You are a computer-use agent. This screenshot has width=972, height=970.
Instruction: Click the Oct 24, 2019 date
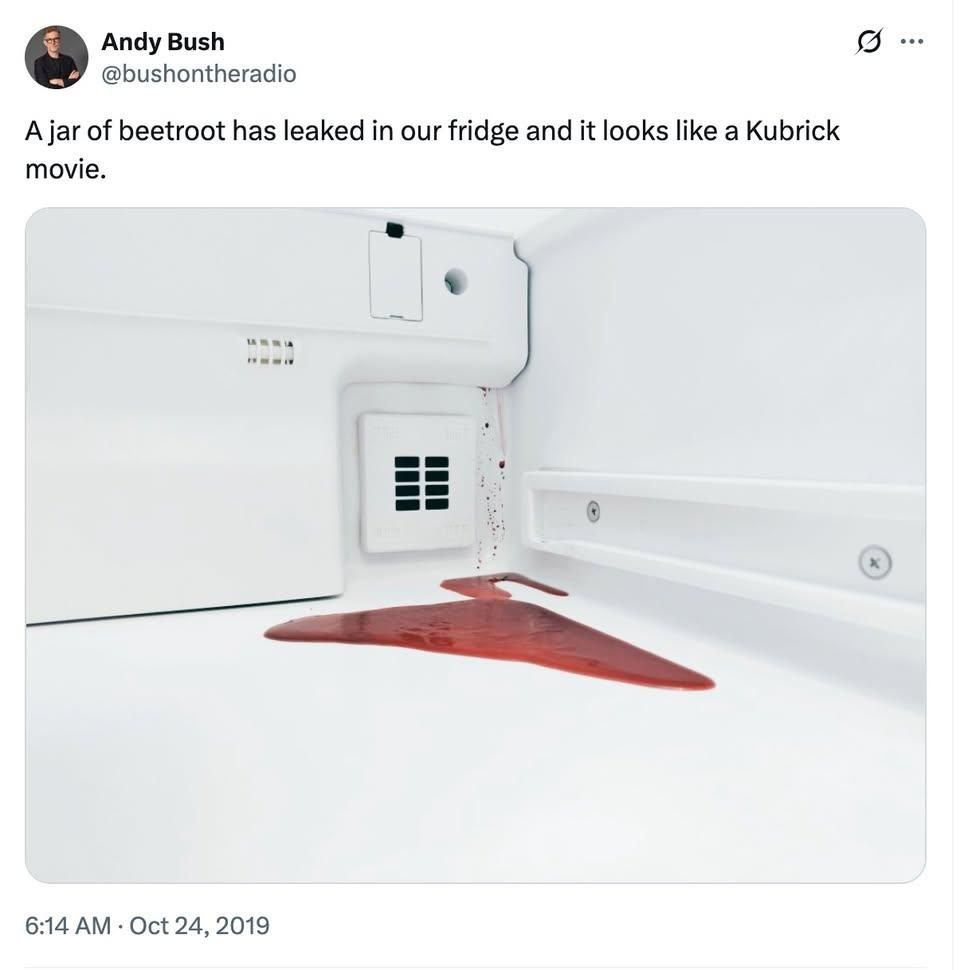pyautogui.click(x=199, y=925)
